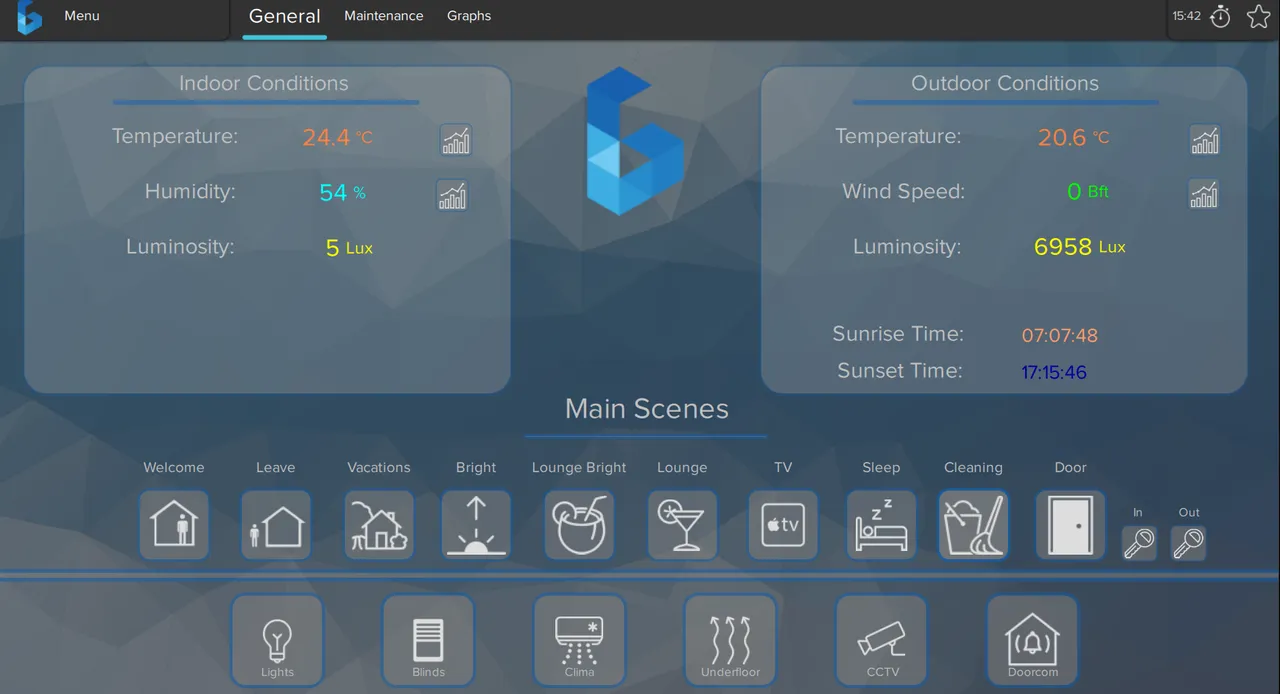Click the Outdoor Conditions heading
Image resolution: width=1280 pixels, height=694 pixels.
[x=1005, y=84]
